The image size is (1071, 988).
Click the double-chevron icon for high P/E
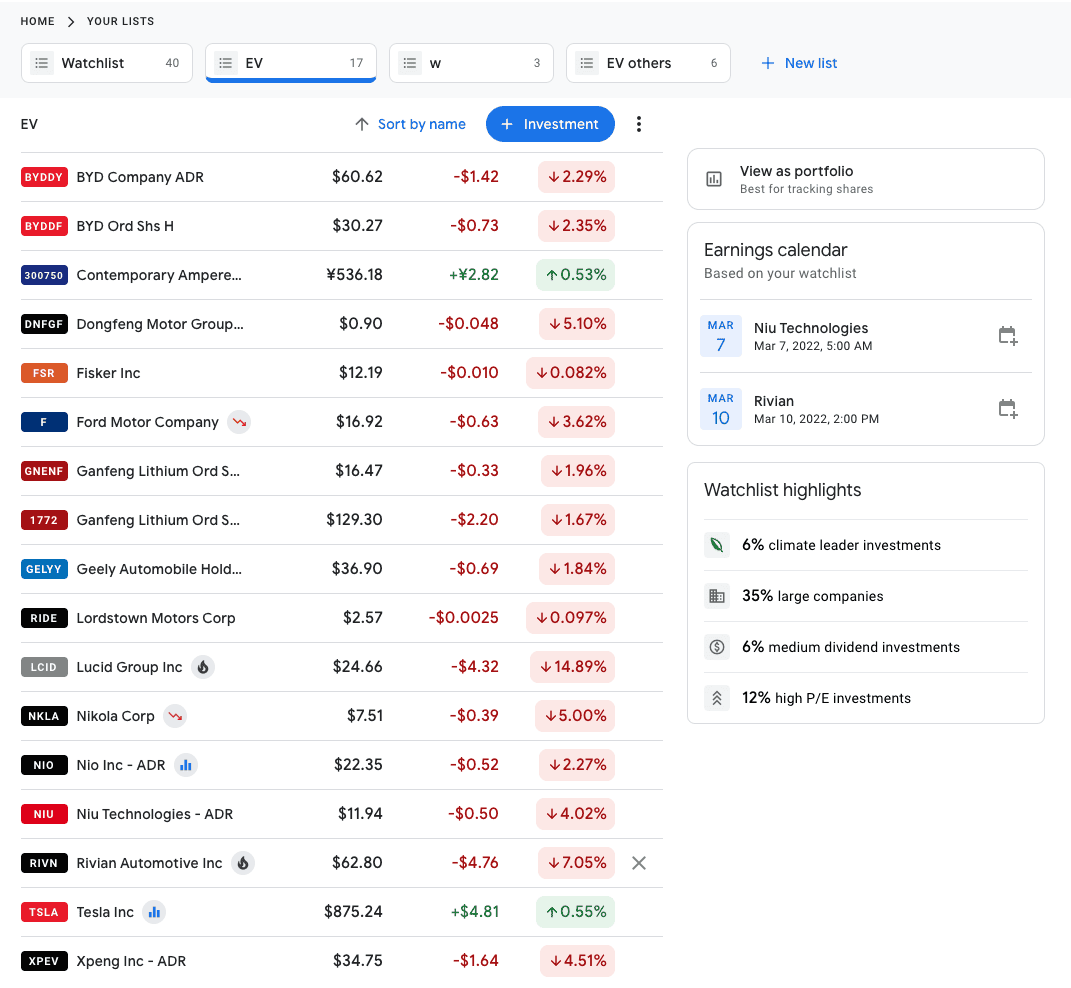point(717,698)
